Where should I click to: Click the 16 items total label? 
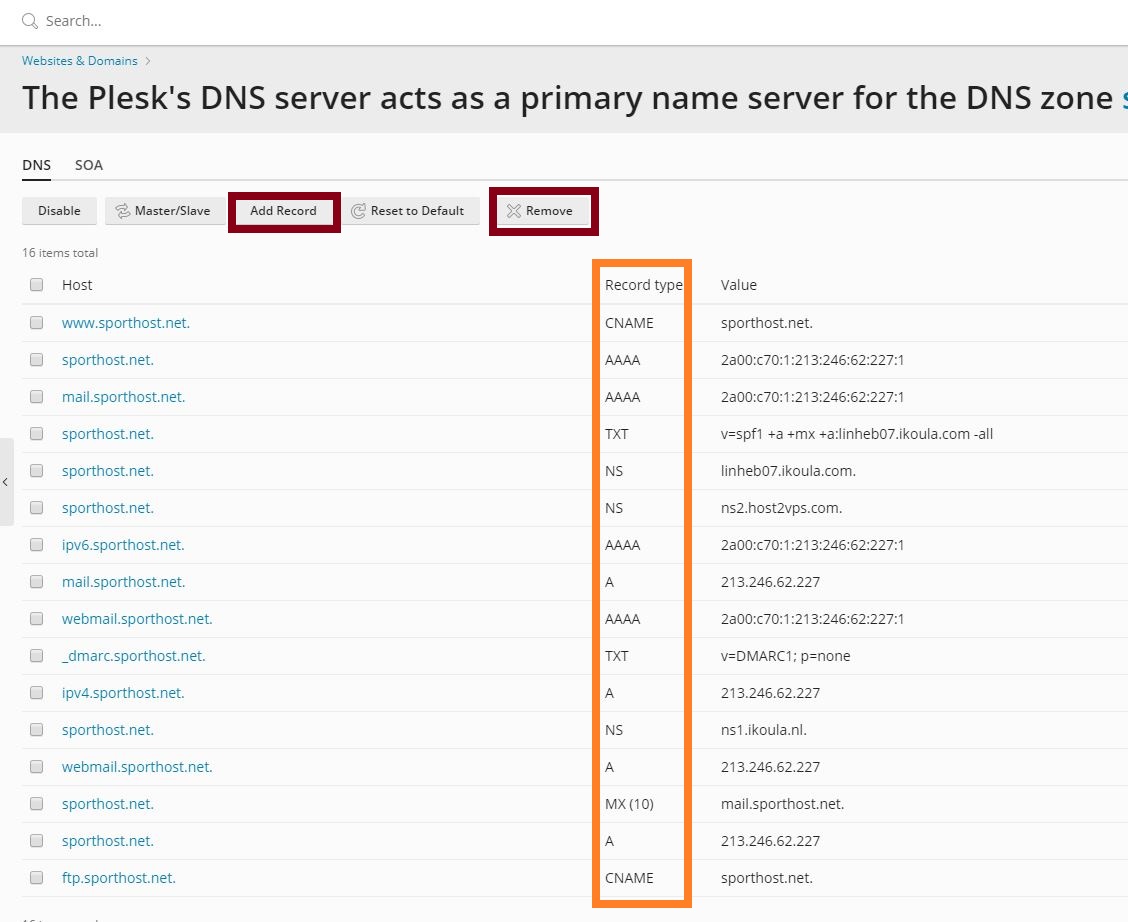(x=60, y=252)
